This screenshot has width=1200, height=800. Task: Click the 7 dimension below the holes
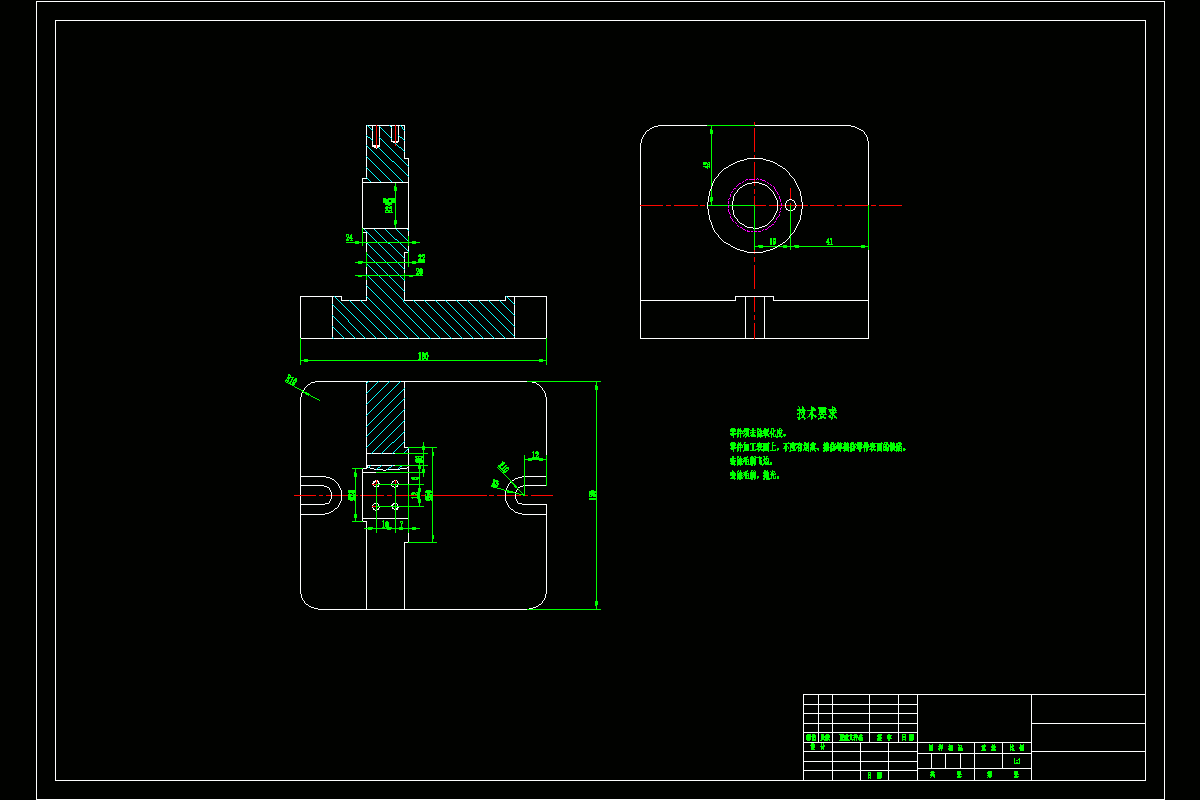(x=401, y=524)
